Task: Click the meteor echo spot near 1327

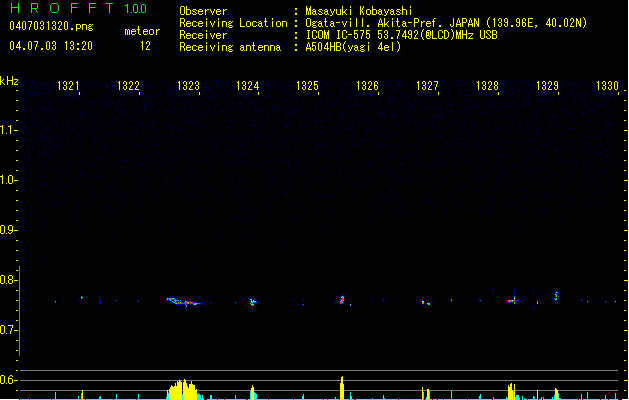Action: click(x=426, y=303)
